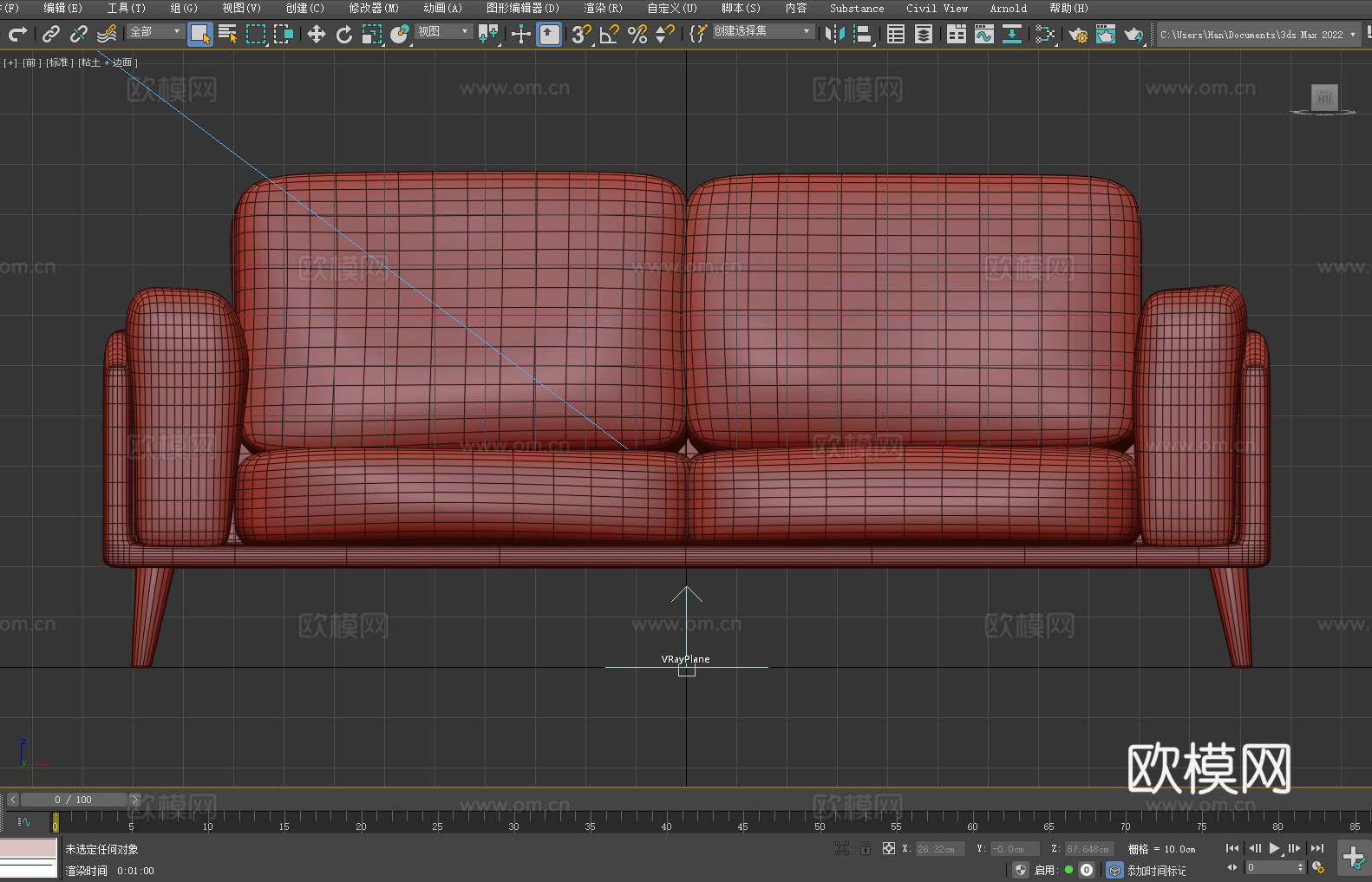Open the Curve Editor
Viewport: 1372px width, 882px height.
click(983, 34)
